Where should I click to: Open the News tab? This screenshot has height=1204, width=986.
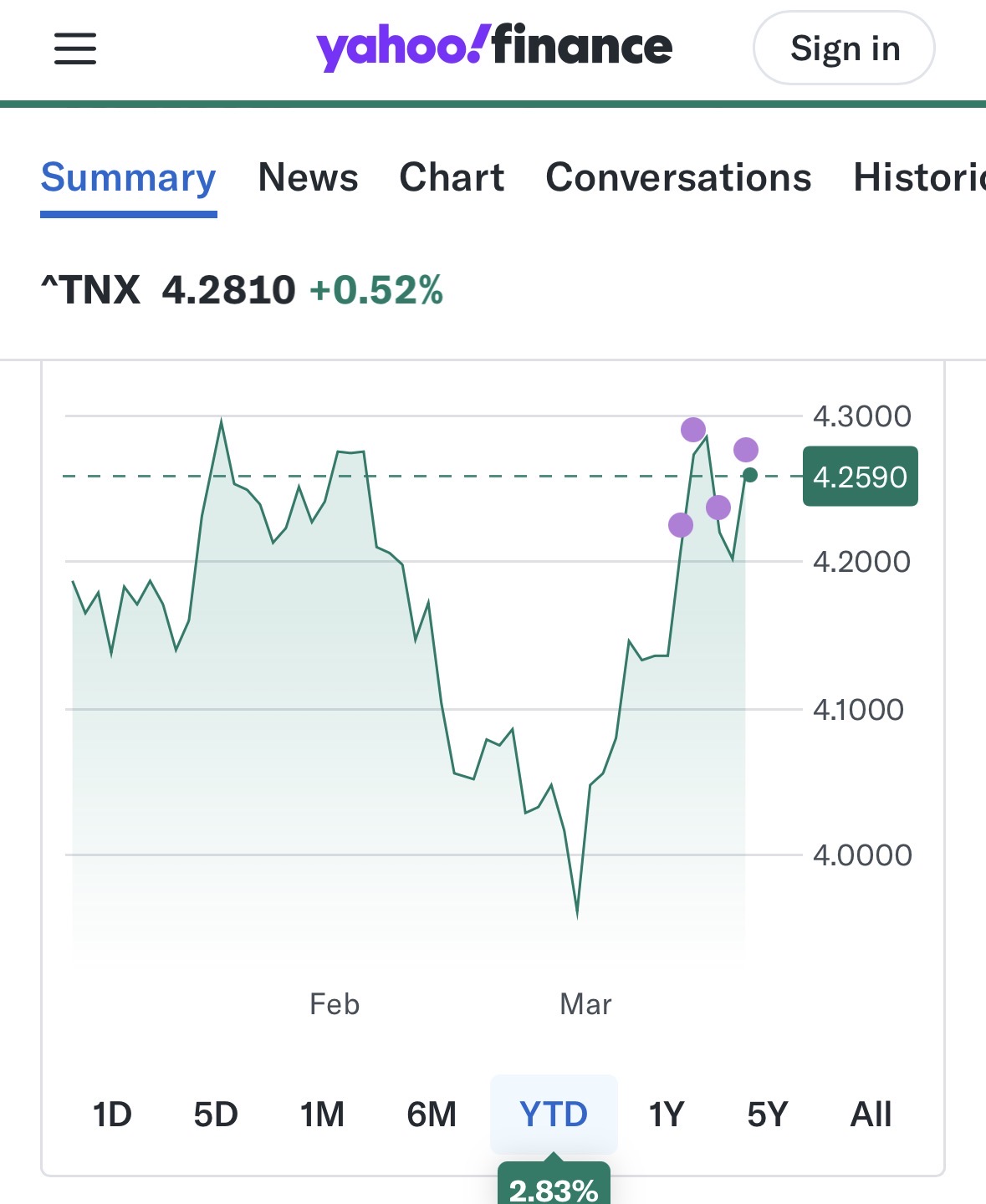(308, 178)
